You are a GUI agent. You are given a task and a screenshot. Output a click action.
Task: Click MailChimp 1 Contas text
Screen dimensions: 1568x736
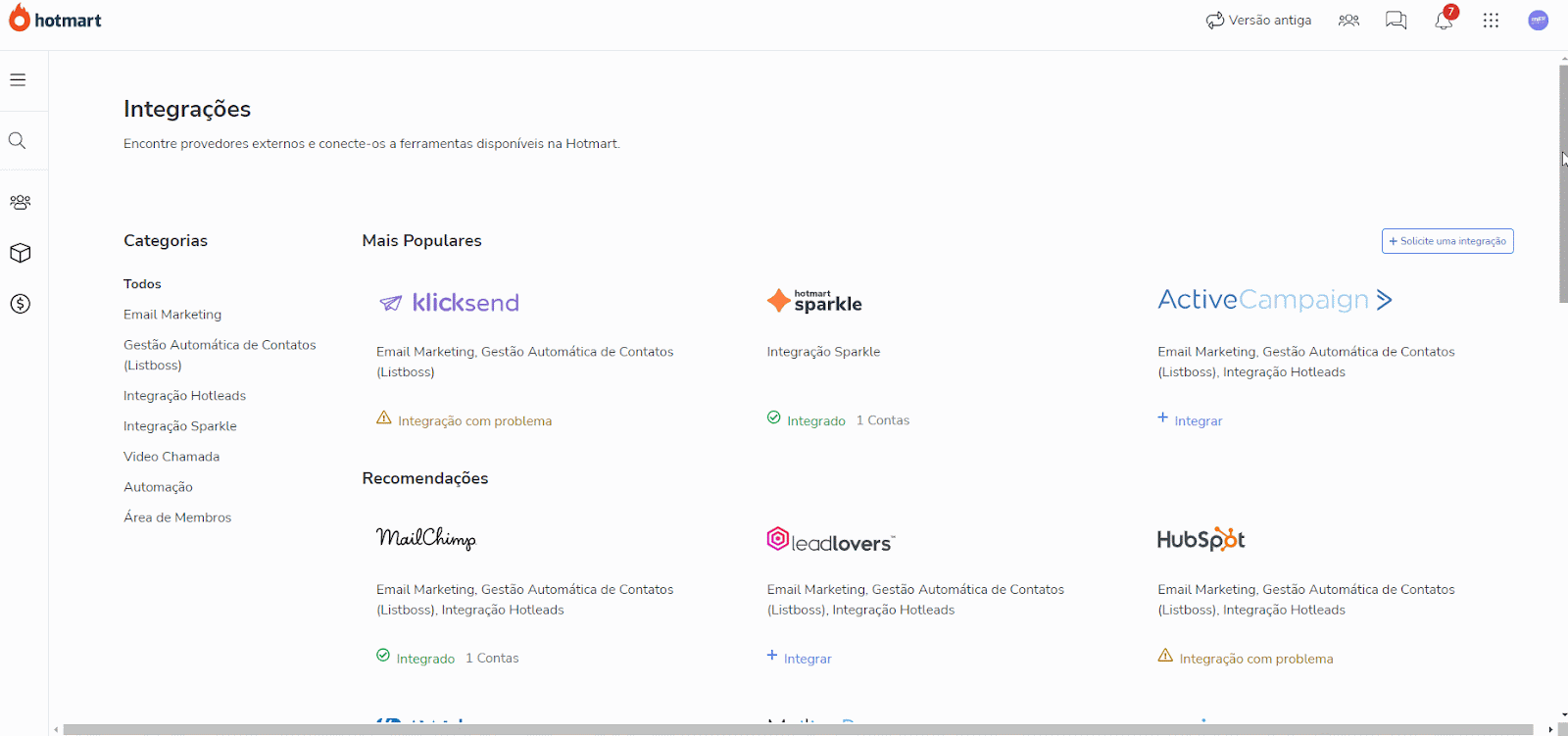tap(492, 659)
